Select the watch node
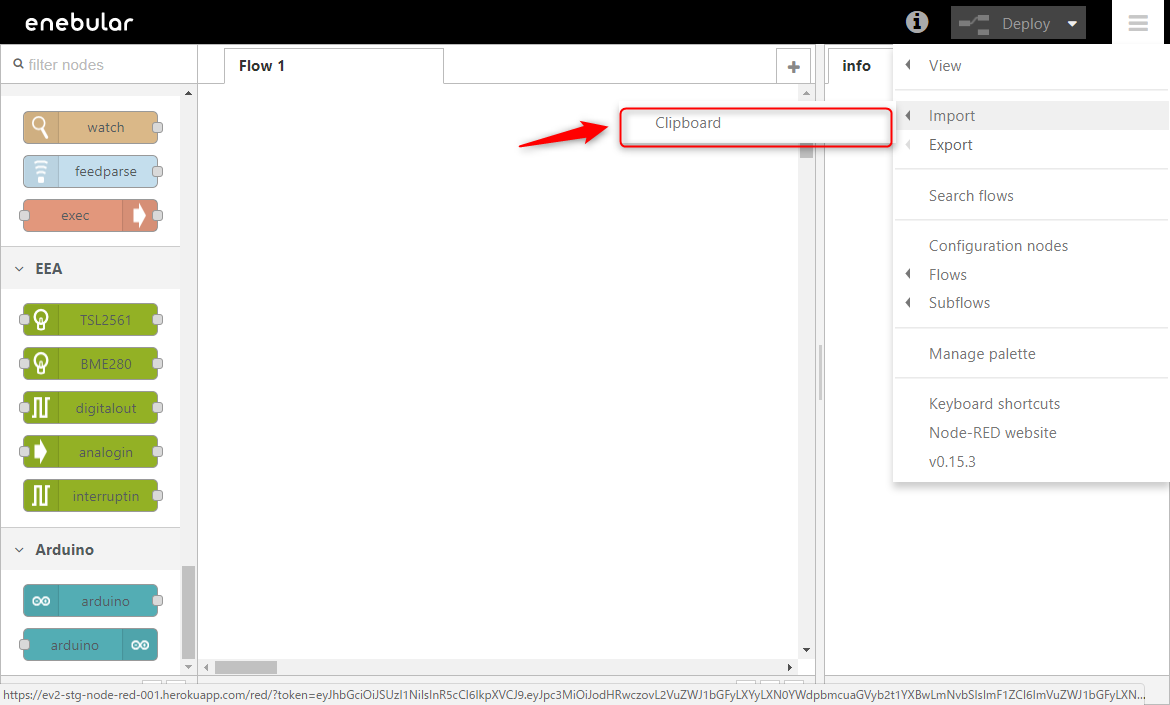Image resolution: width=1170 pixels, height=705 pixels. point(91,128)
